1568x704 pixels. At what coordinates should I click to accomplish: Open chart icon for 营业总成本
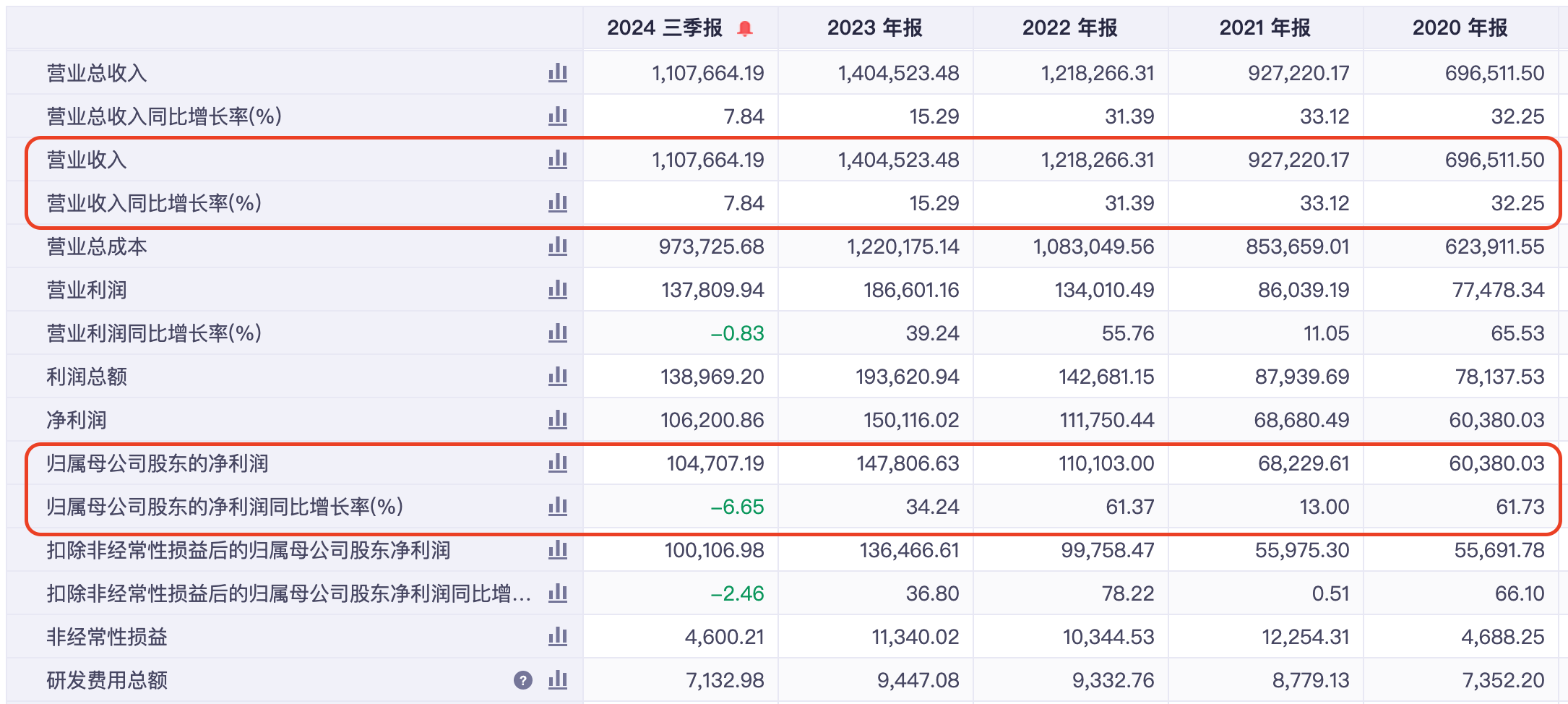click(557, 246)
